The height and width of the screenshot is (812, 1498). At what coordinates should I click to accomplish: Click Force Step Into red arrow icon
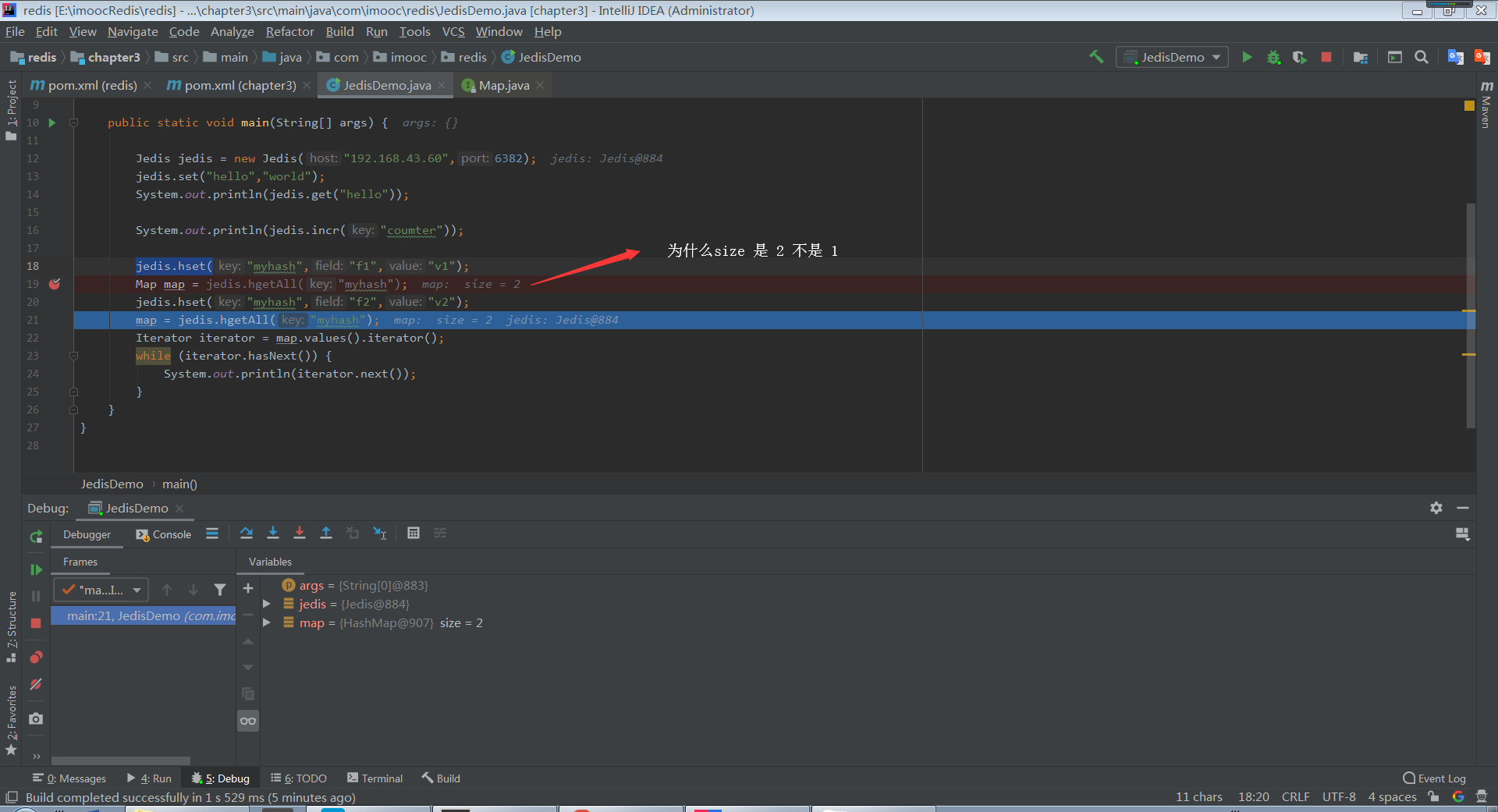[300, 533]
